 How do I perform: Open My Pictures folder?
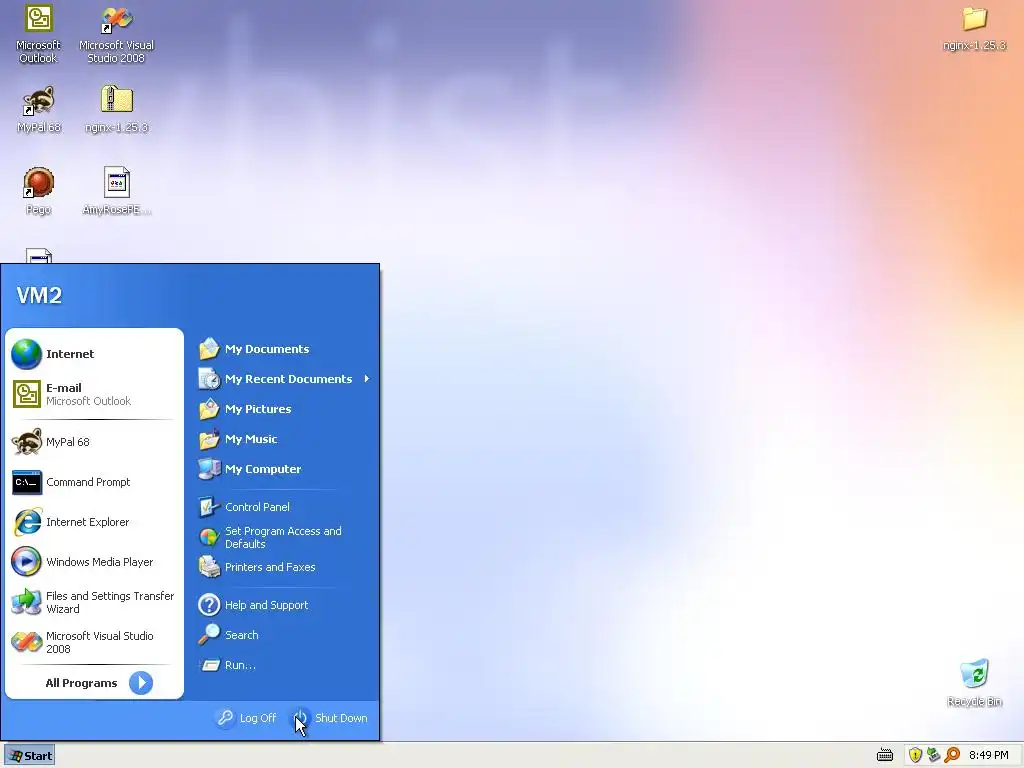[283, 409]
